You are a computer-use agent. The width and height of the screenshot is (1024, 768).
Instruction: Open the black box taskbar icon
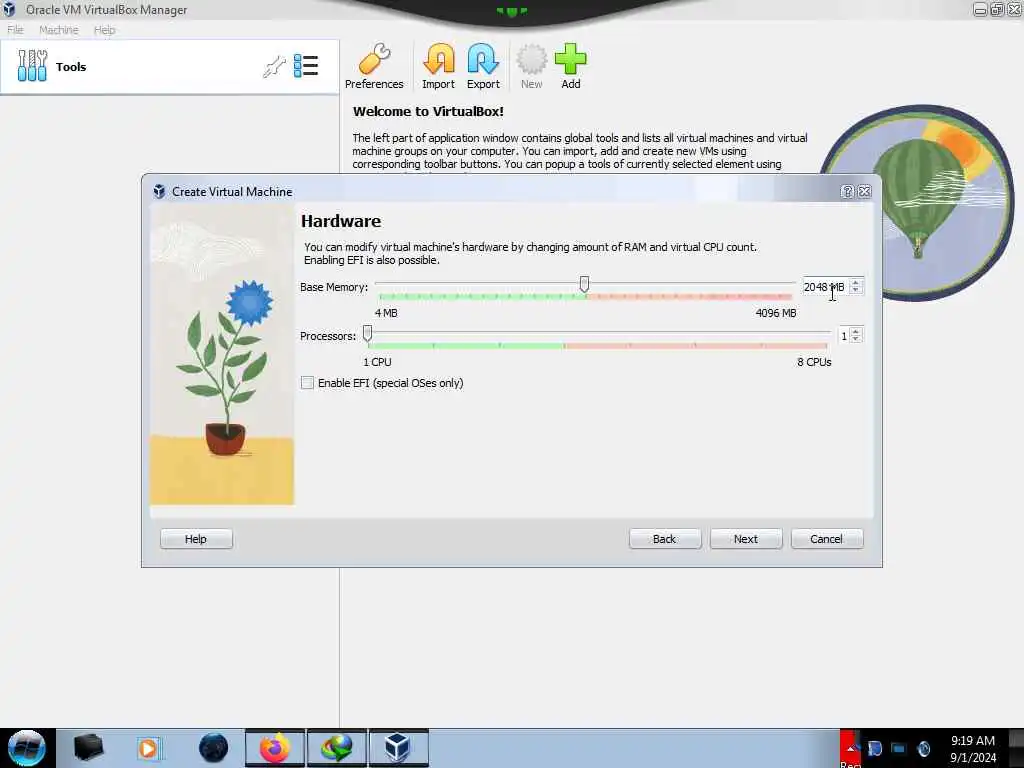pyautogui.click(x=89, y=748)
